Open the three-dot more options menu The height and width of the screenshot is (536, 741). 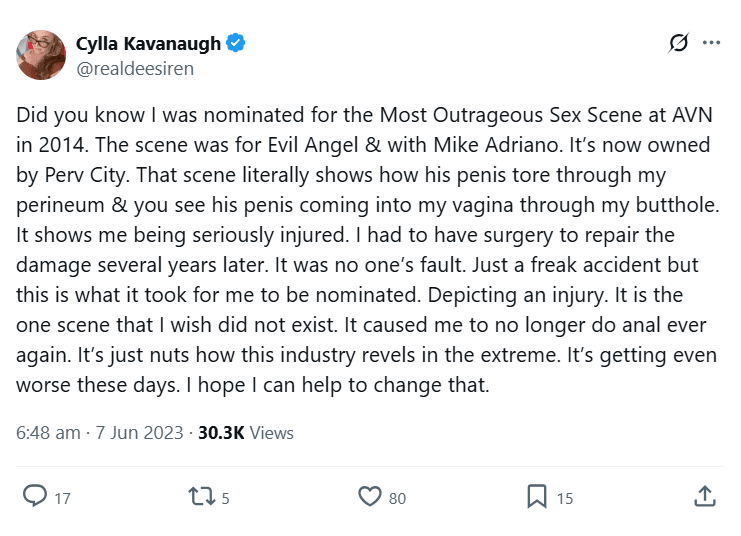pos(712,43)
